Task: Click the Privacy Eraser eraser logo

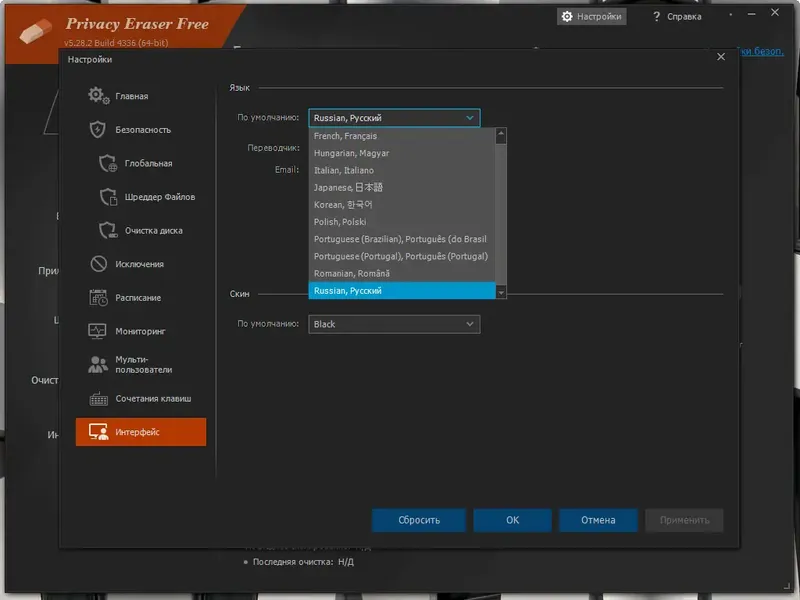Action: pos(35,31)
